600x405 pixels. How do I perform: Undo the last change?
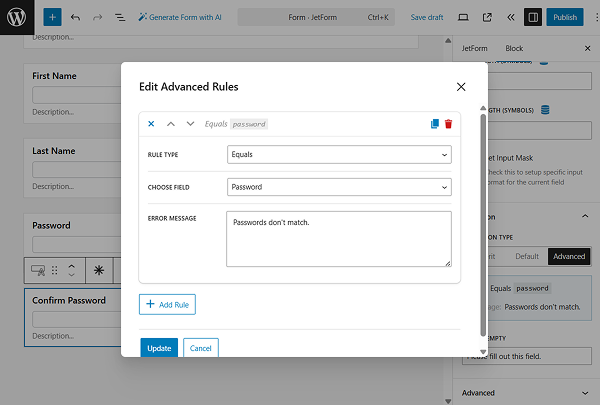pos(75,17)
